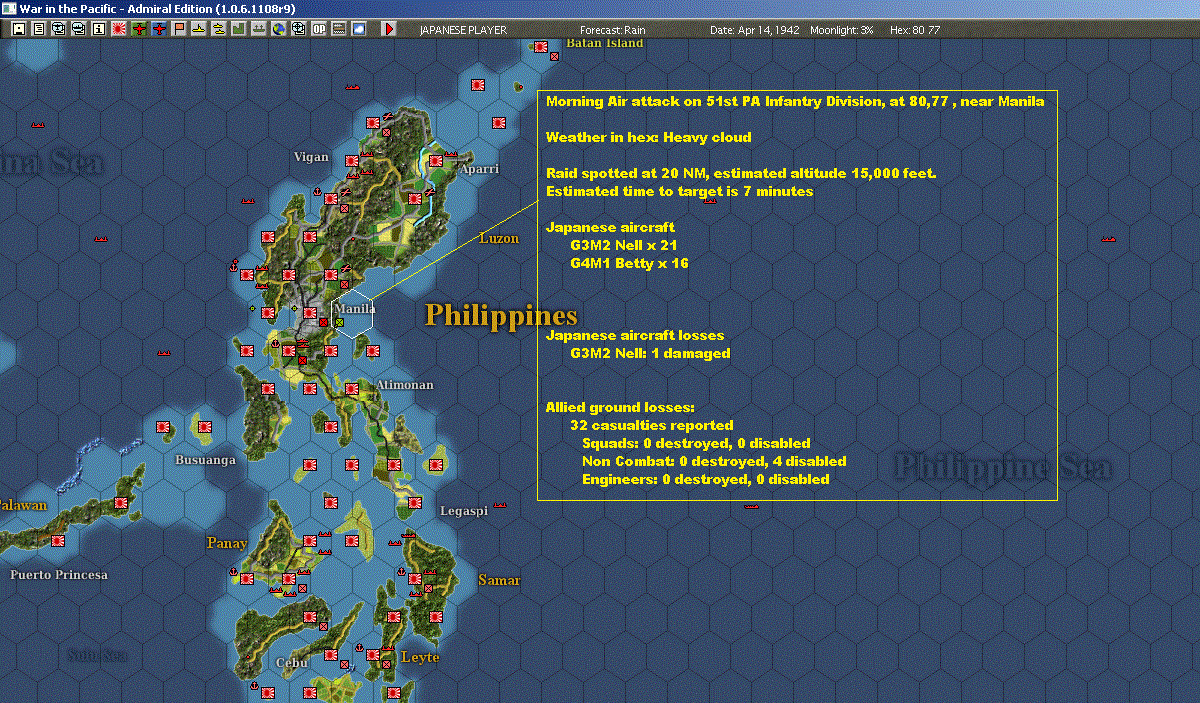Click the Japanese flag above Puerto Princesa
Viewport: 1200px width, 703px height.
(x=57, y=541)
